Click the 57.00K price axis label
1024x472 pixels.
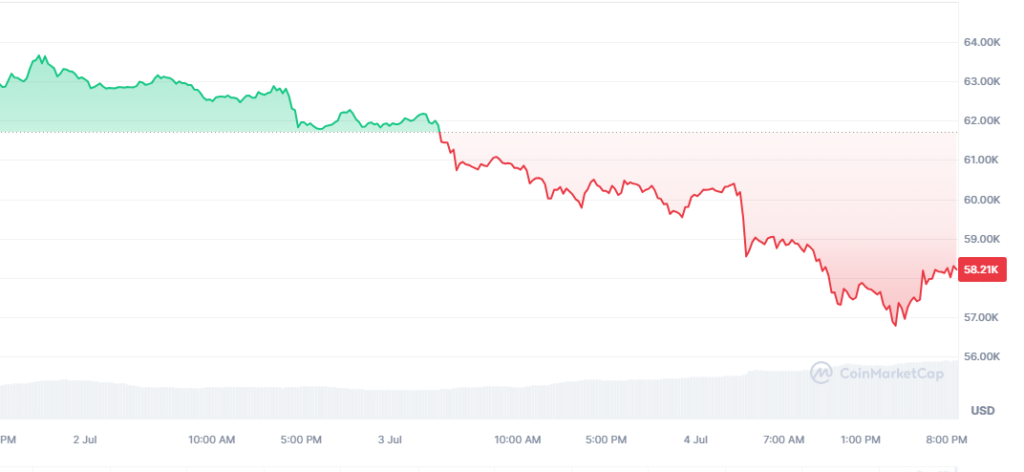tap(982, 318)
